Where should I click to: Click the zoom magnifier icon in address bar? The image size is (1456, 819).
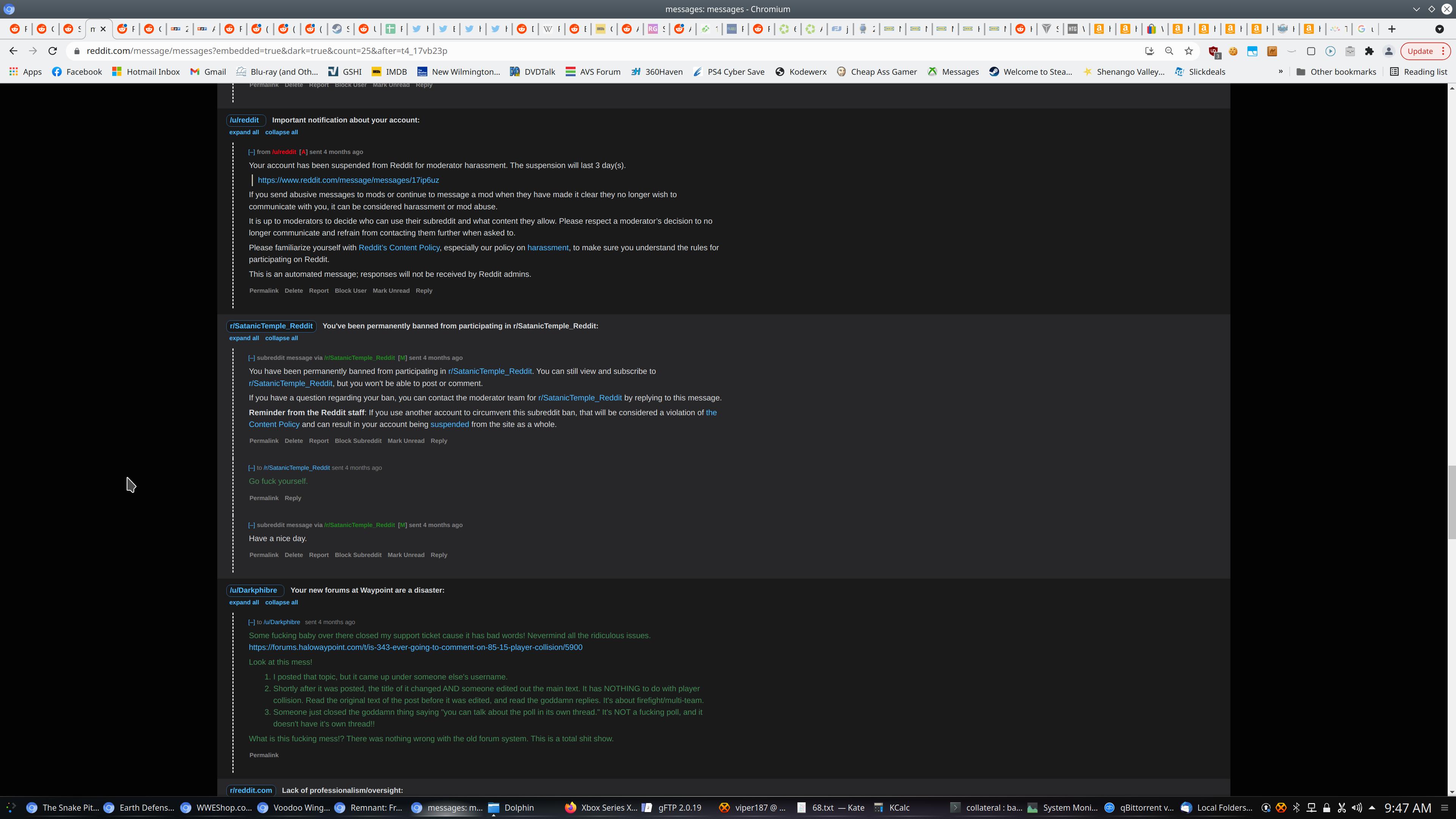tap(1169, 51)
